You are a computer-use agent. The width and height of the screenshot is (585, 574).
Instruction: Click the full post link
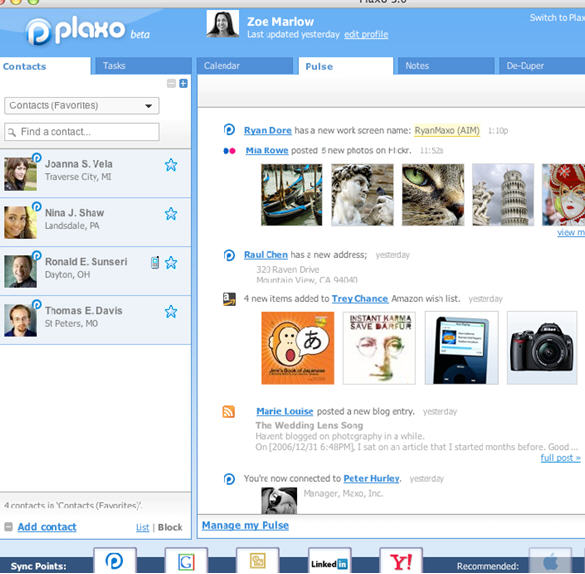click(x=561, y=458)
